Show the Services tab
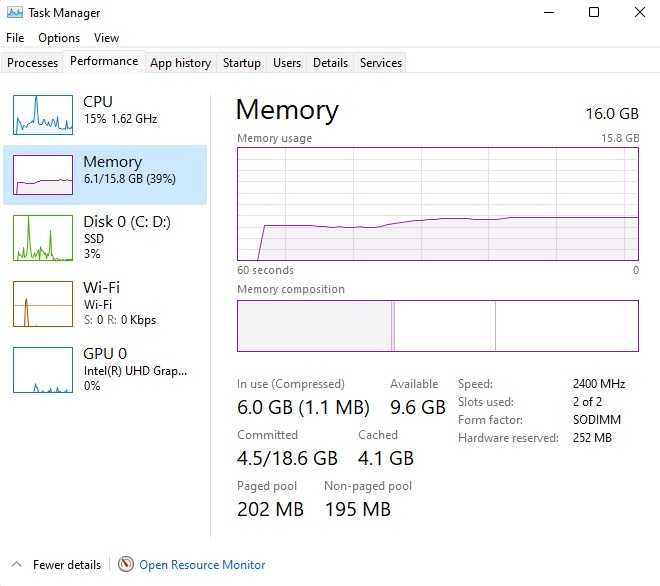Screen dimensions: 660x586 click(x=381, y=63)
